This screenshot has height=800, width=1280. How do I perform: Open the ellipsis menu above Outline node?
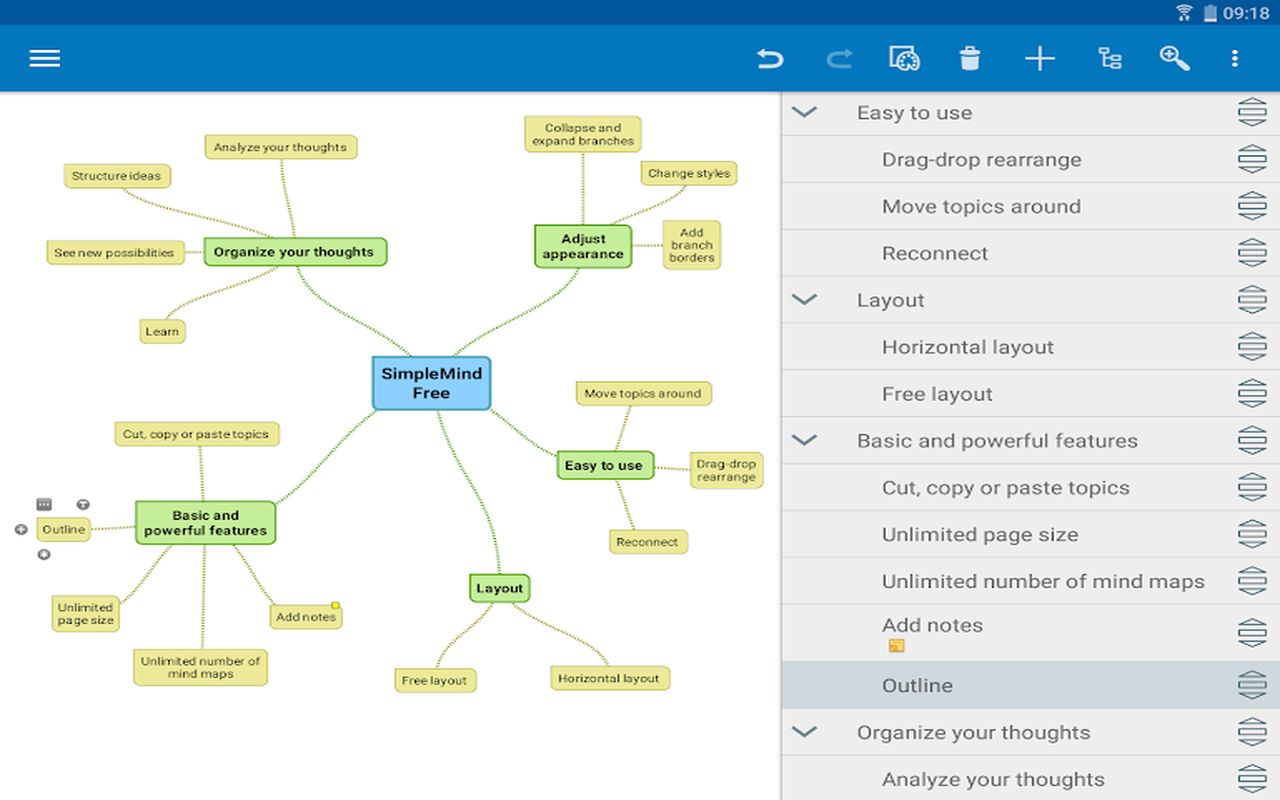(44, 505)
